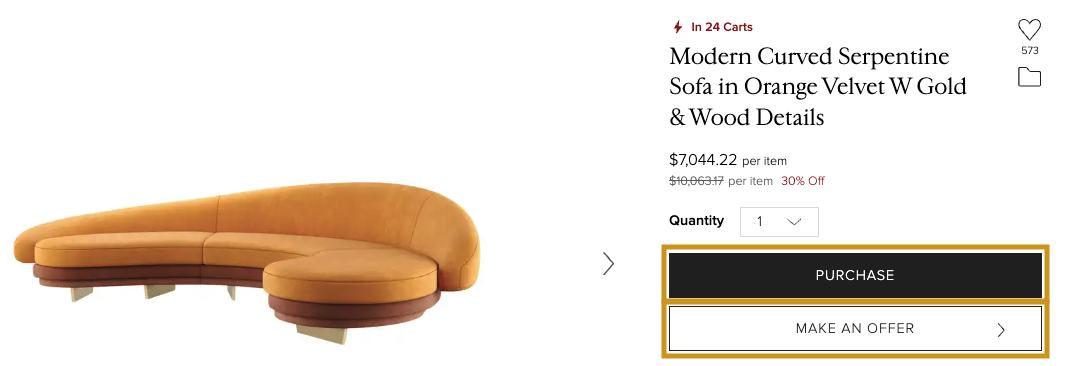
Task: Save item using the folder icon
Action: [x=1029, y=77]
